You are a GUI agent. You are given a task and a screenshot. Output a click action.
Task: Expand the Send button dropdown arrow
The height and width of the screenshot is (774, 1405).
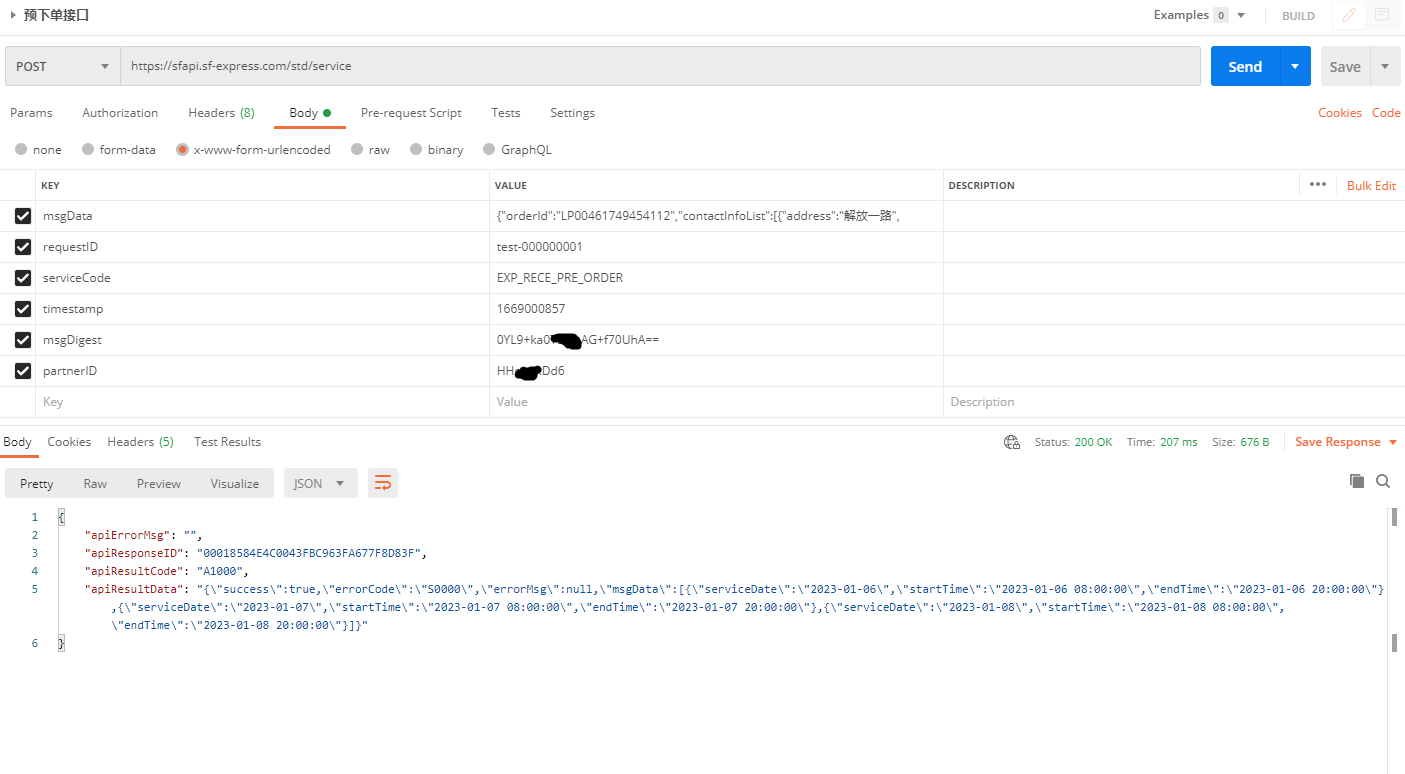[1295, 66]
